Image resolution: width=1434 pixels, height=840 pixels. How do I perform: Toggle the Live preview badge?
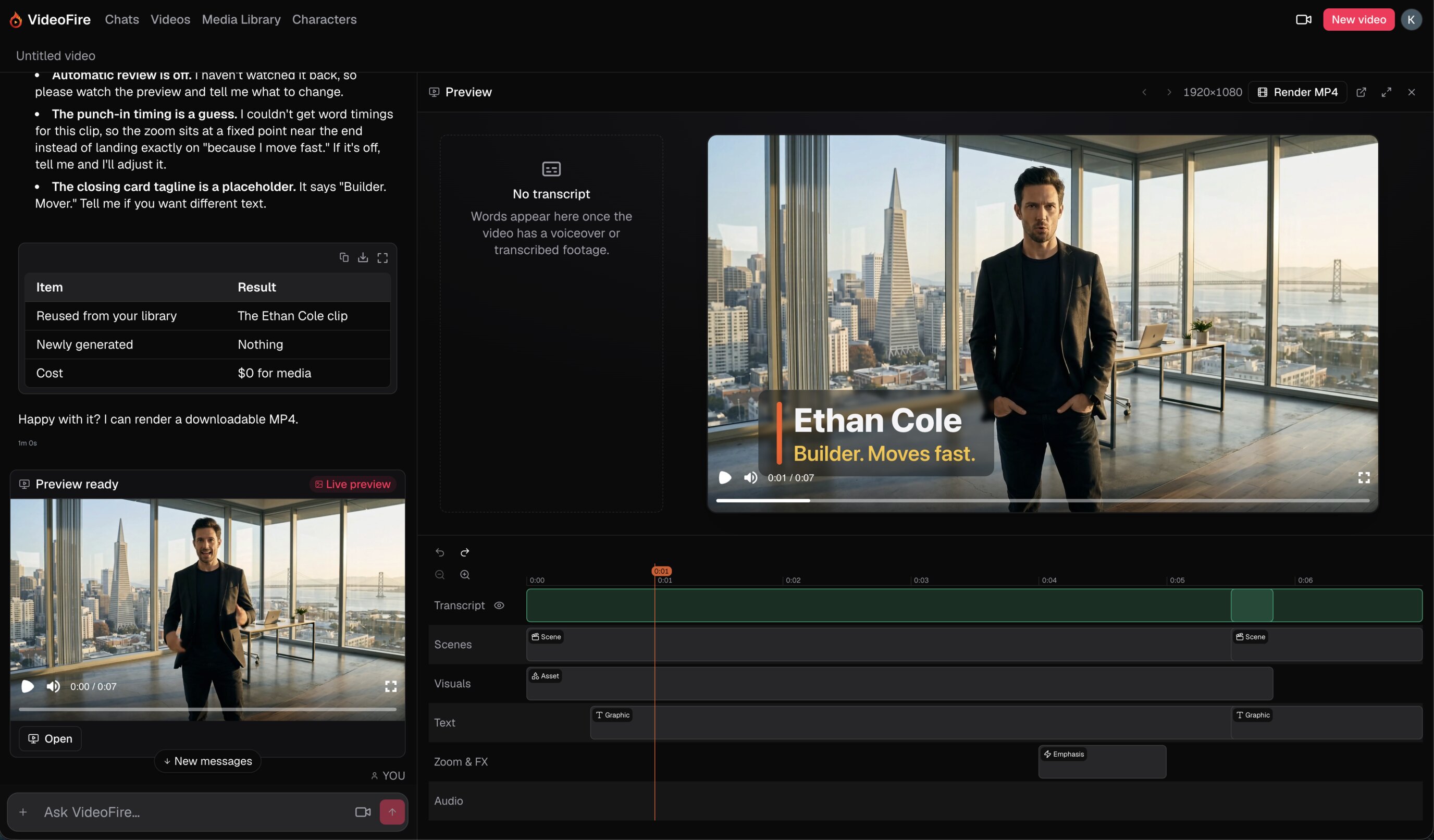click(353, 484)
